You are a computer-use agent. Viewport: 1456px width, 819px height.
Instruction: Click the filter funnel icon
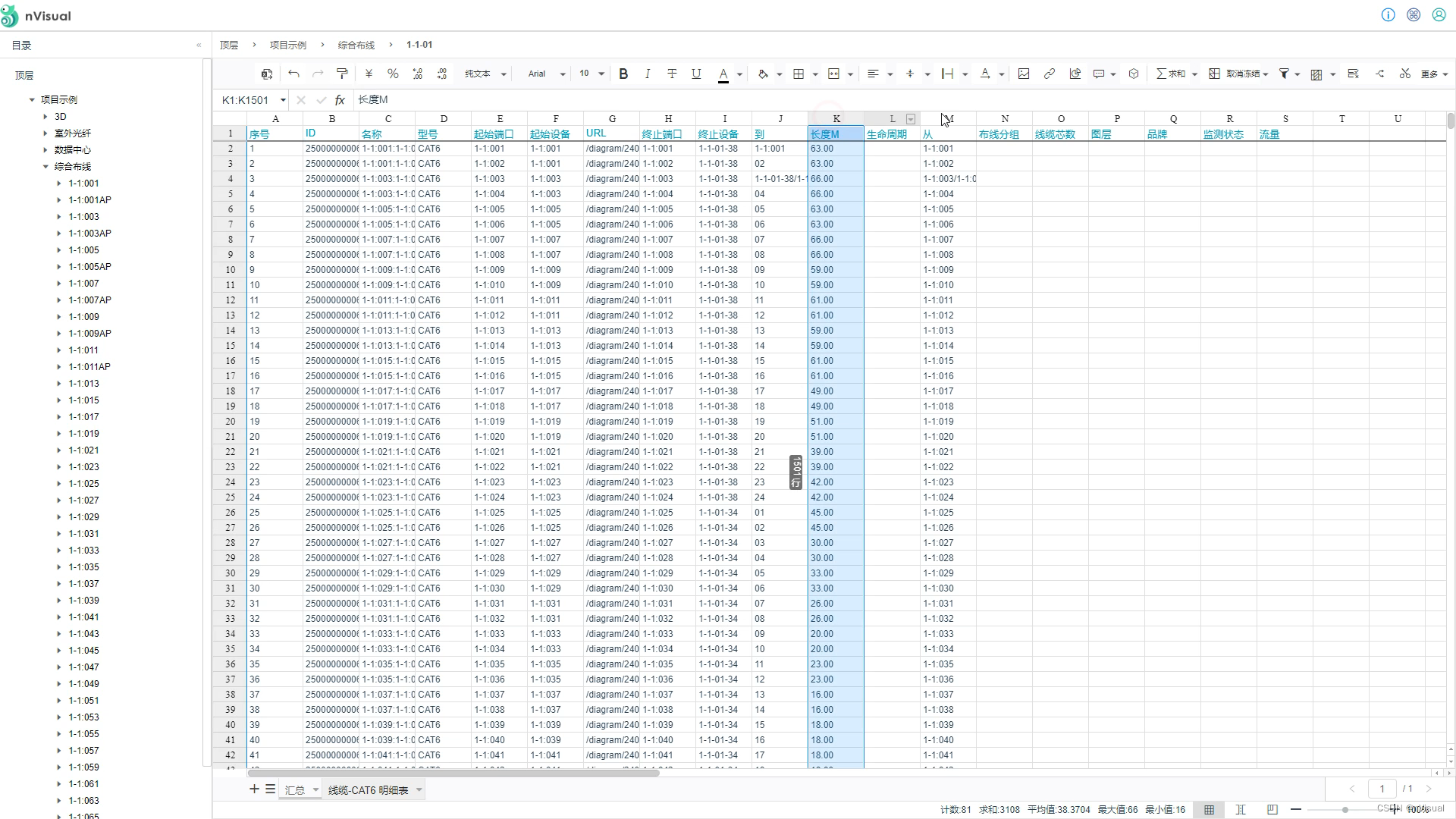coord(1284,74)
